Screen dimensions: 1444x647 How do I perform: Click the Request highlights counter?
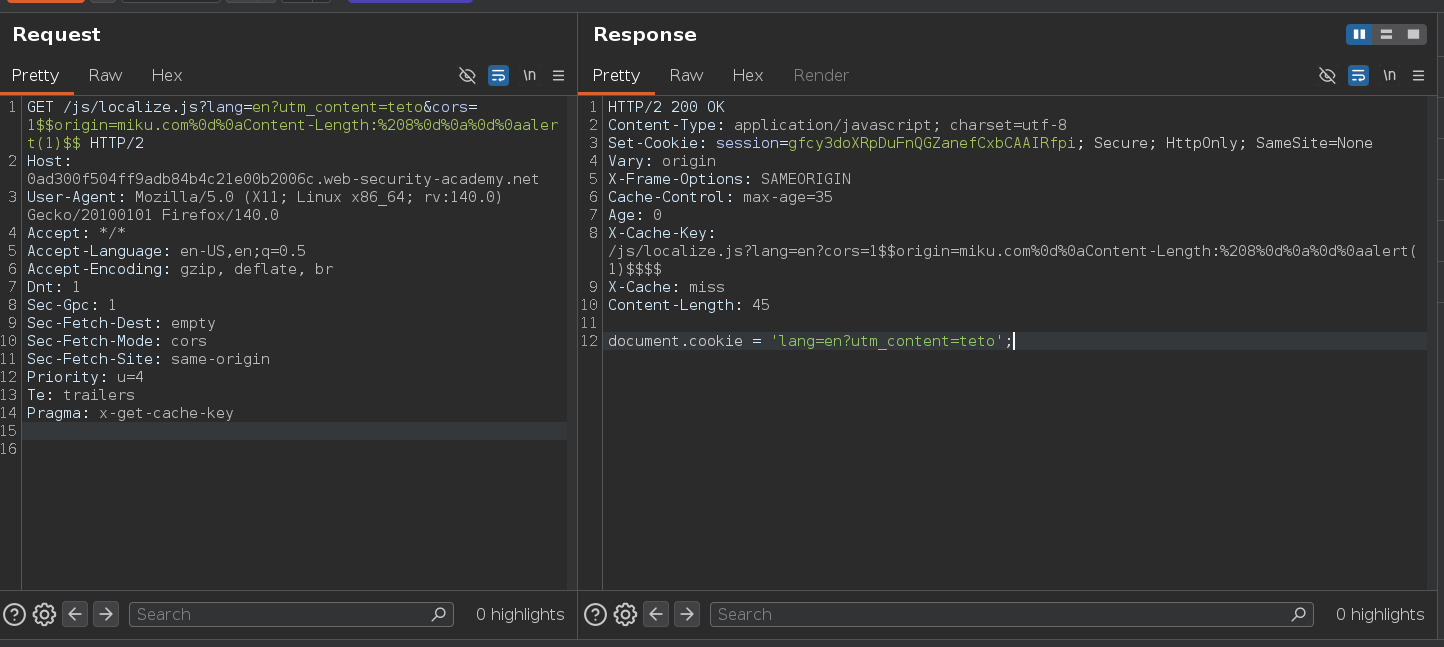tap(520, 614)
